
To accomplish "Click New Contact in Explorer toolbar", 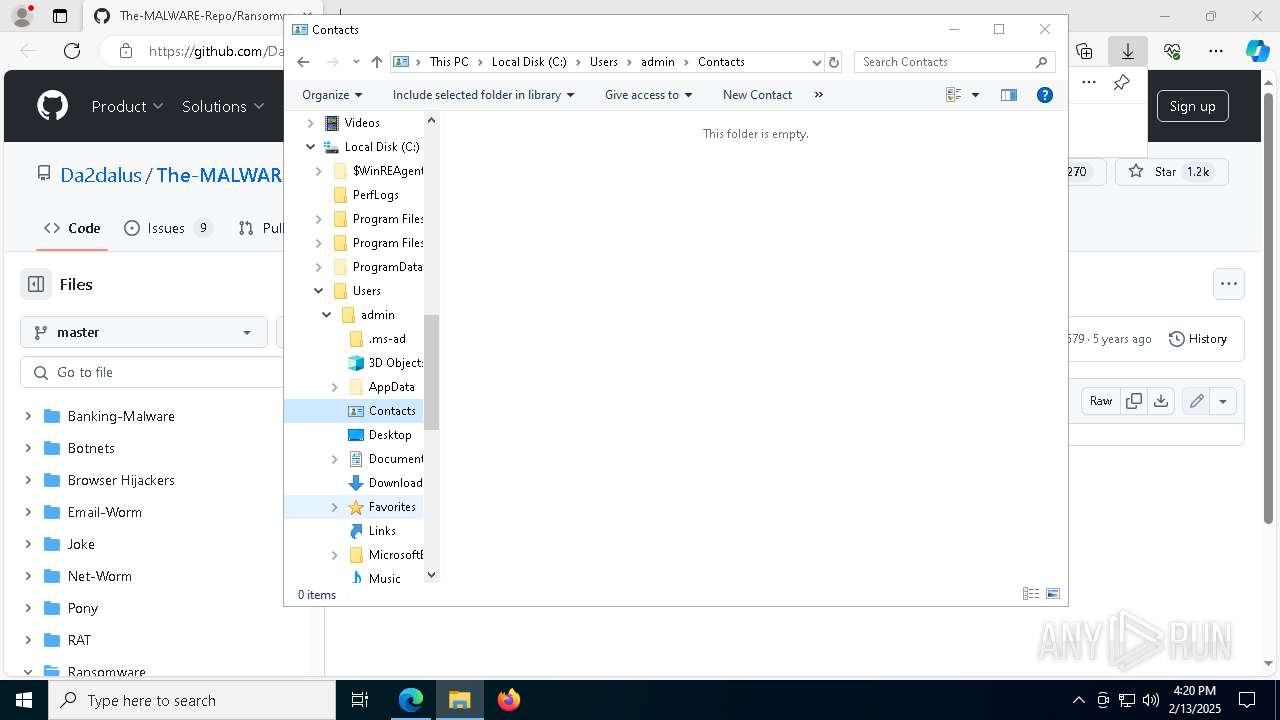I will point(757,95).
